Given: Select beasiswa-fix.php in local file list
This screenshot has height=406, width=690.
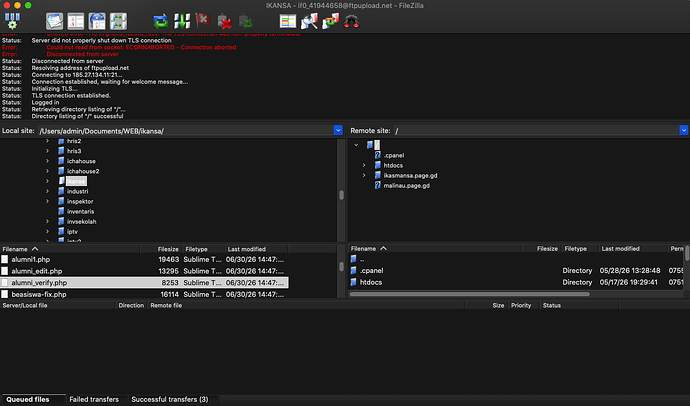Looking at the screenshot, I should click(x=144, y=294).
